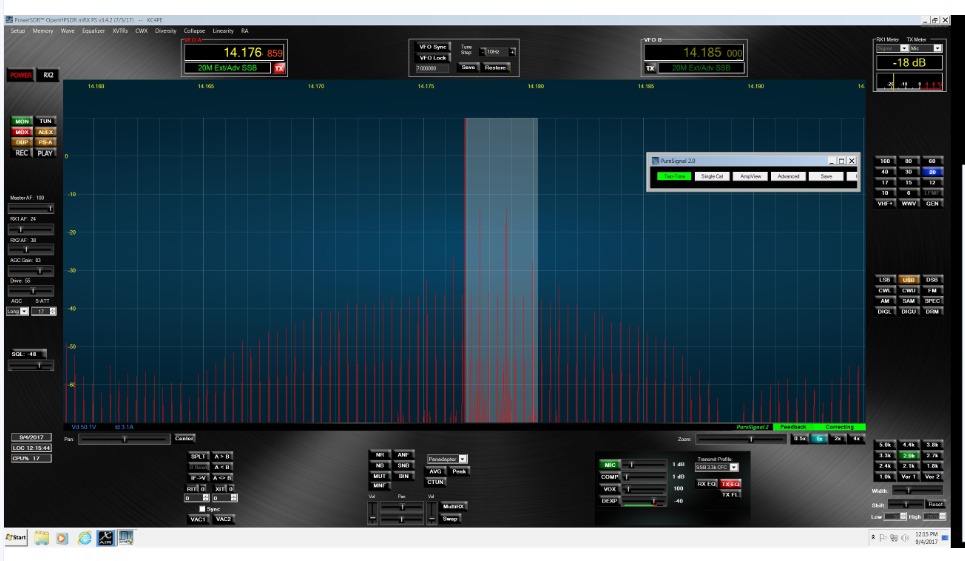Click the TX EQ button
The image size is (965, 561).
[730, 483]
